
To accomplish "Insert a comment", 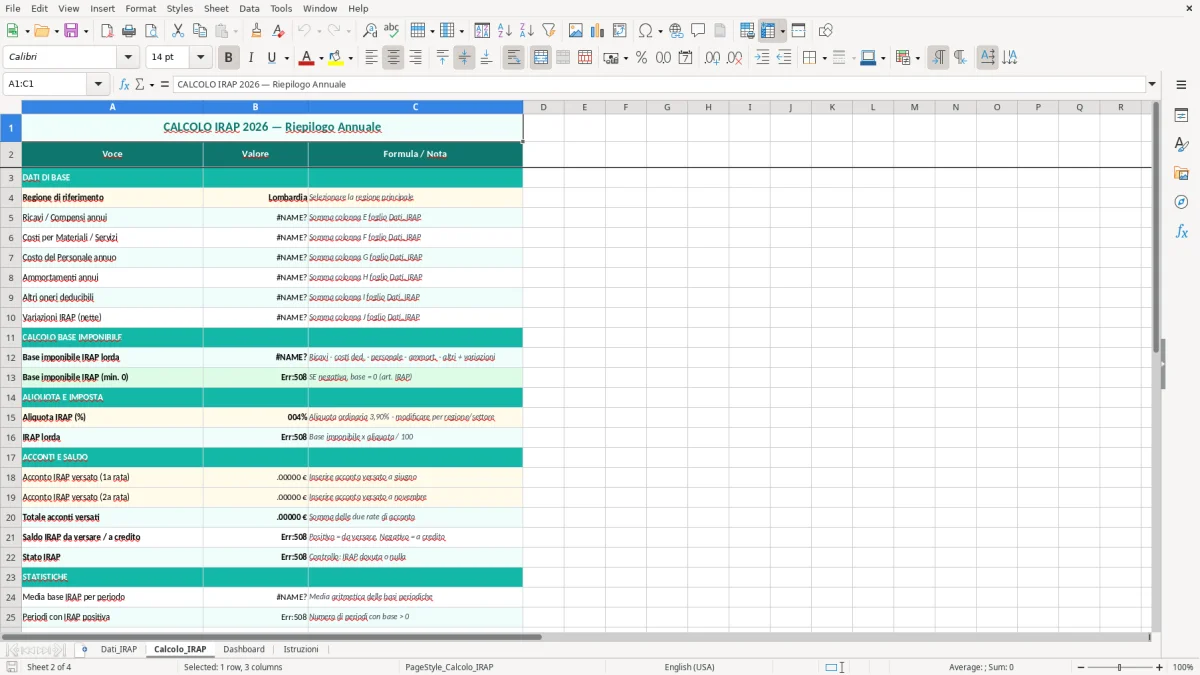I will [698, 31].
